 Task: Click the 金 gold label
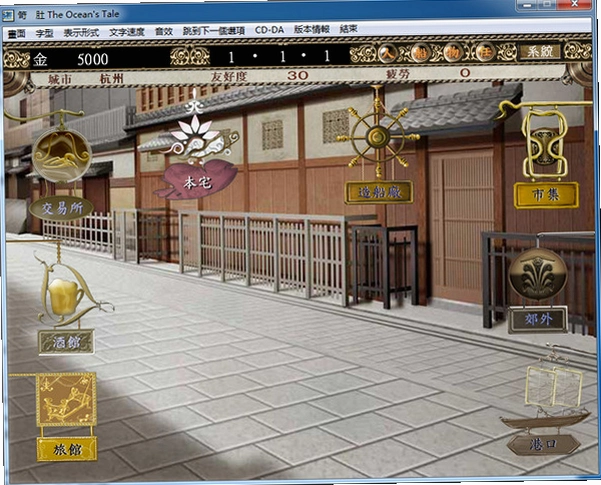coord(40,59)
